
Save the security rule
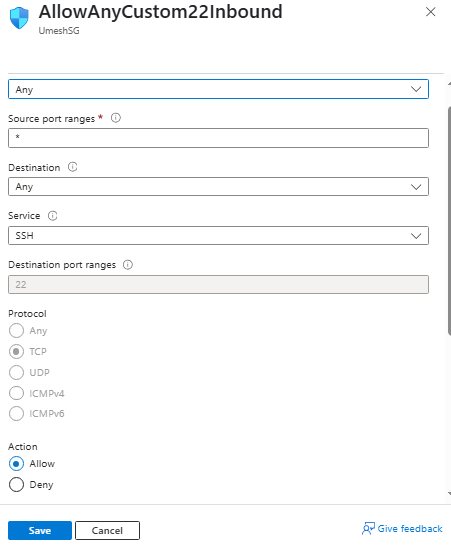(x=40, y=530)
